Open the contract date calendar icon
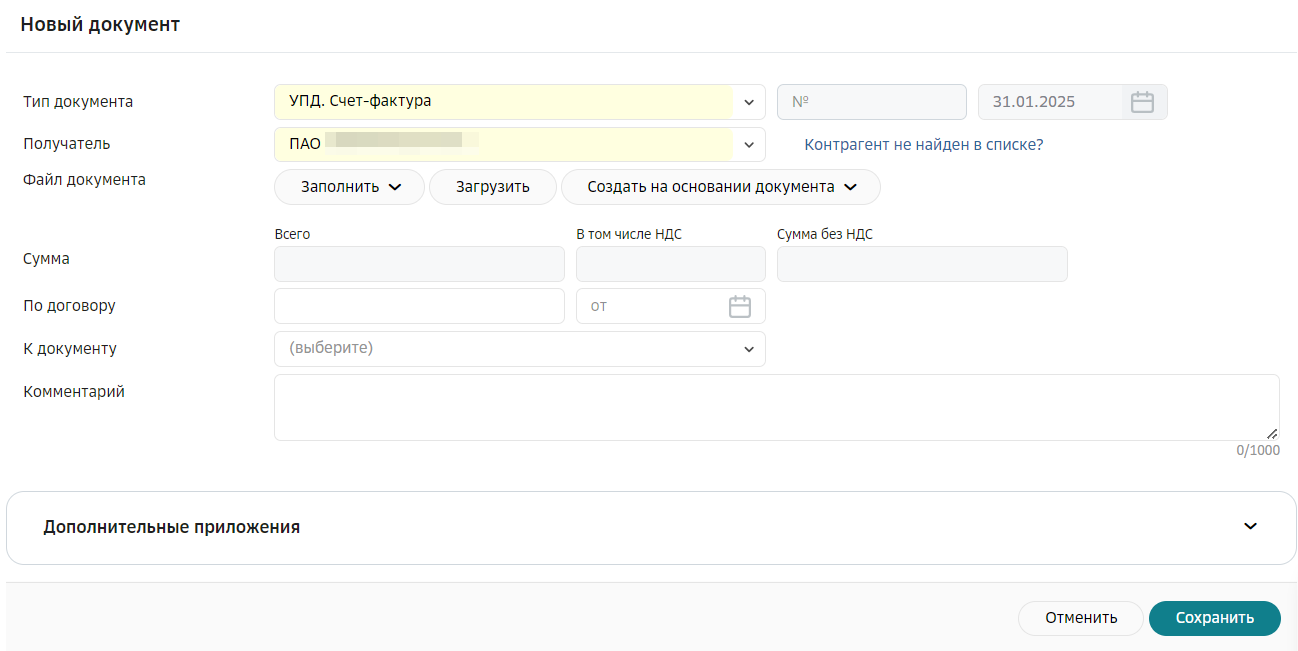 click(x=740, y=306)
